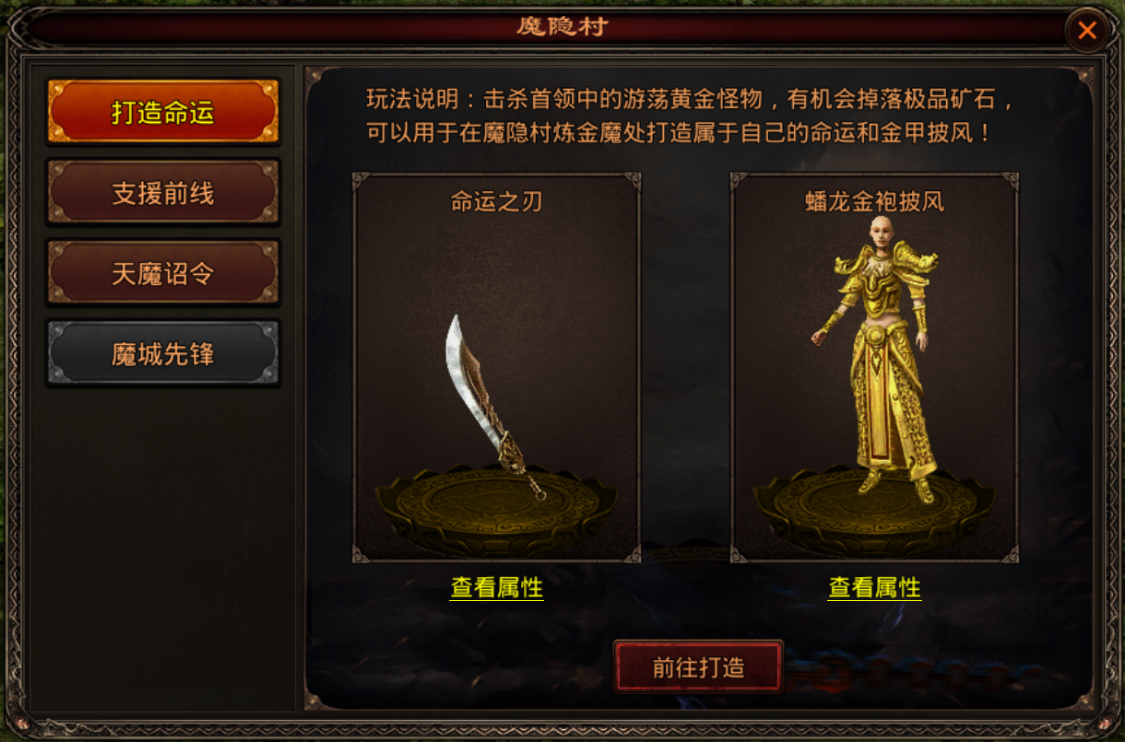1125x742 pixels.
Task: Click the bald head of the armored figure
Action: coord(880,233)
